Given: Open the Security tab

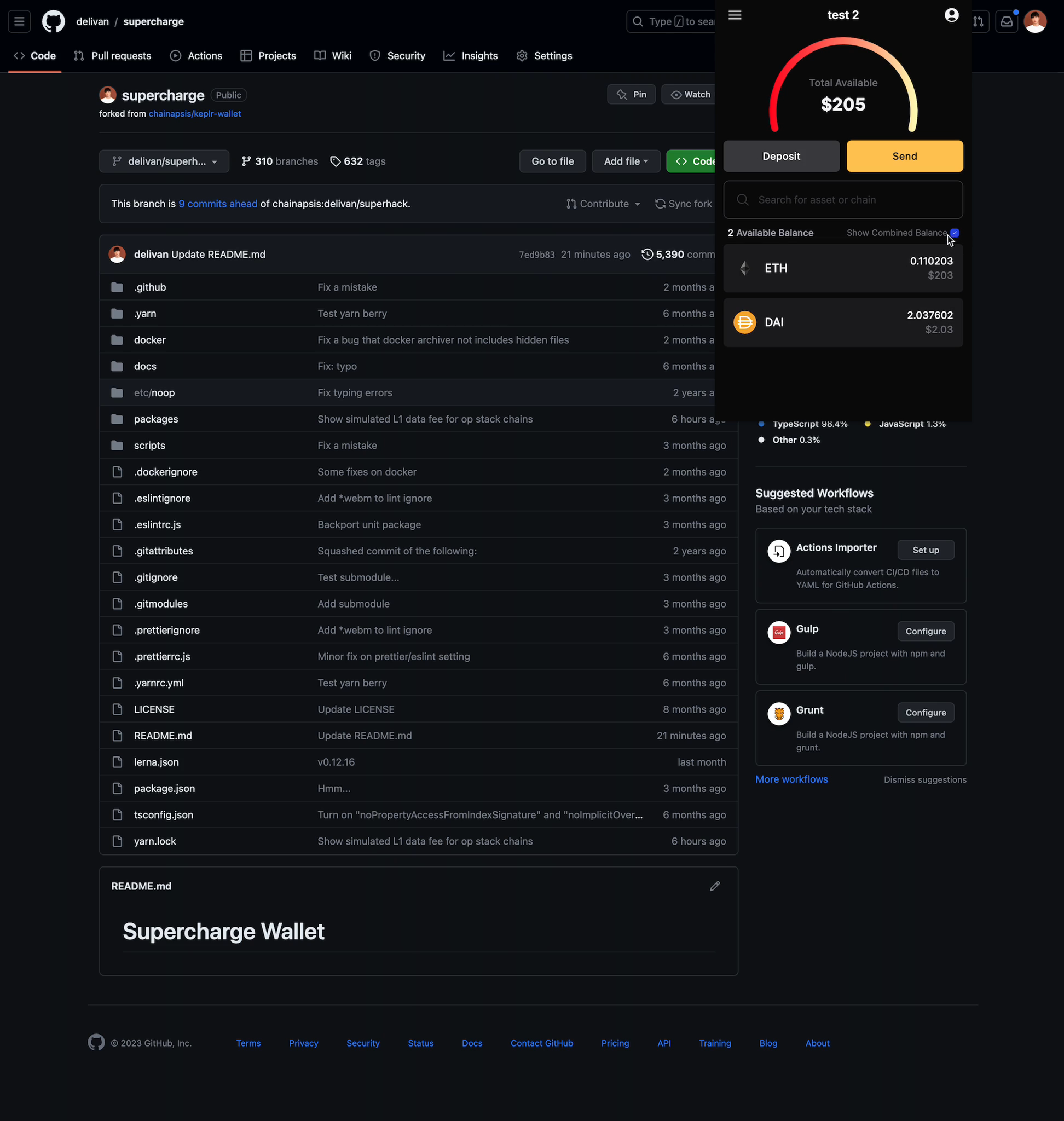Looking at the screenshot, I should coord(397,56).
